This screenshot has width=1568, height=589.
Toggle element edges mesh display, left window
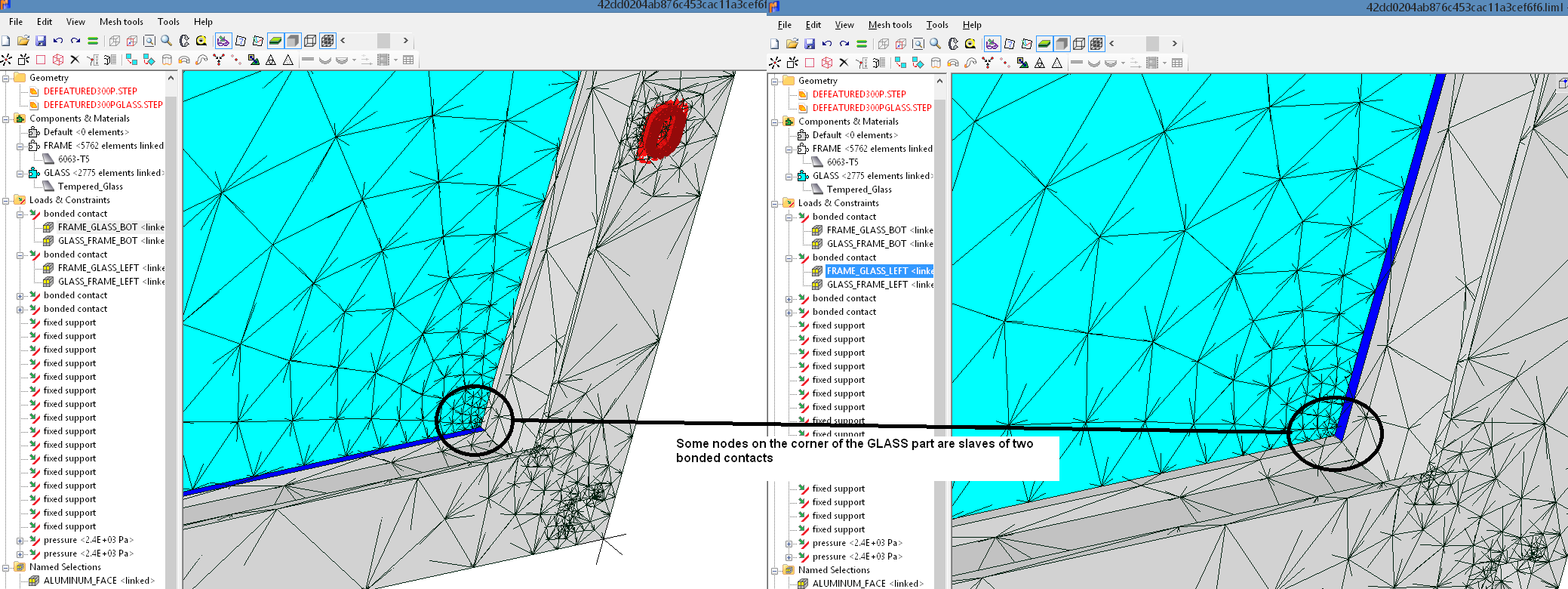327,41
